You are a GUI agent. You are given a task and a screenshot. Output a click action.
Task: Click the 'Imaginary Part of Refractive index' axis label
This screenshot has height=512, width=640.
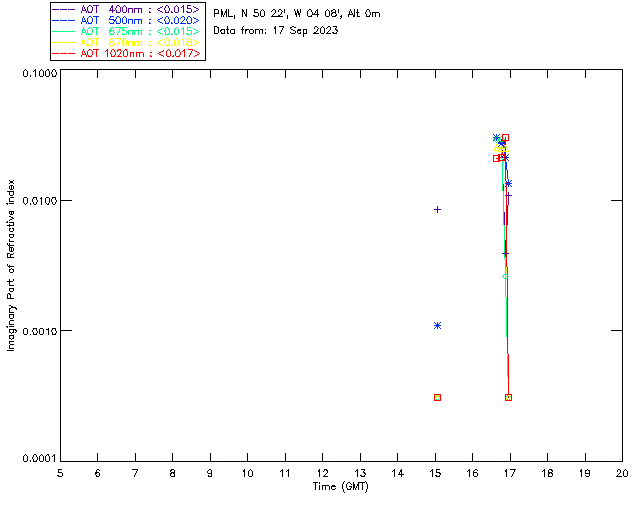11,265
